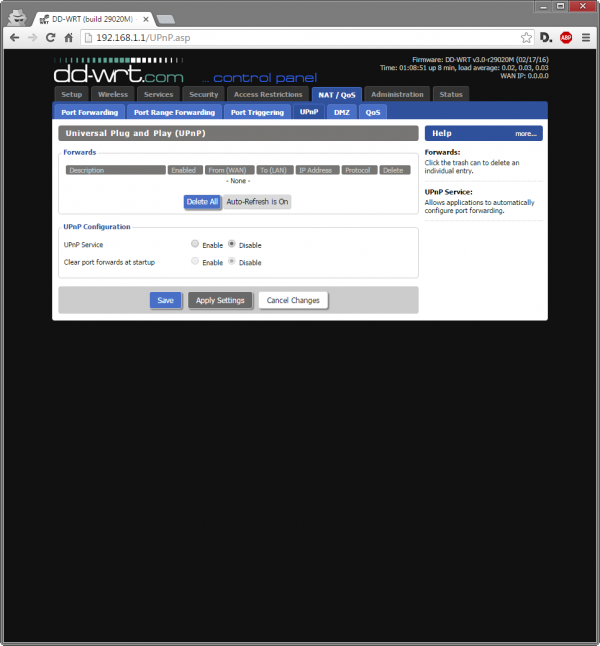The width and height of the screenshot is (600, 646).
Task: Enable the UPnP Service radio
Action: pyautogui.click(x=195, y=244)
